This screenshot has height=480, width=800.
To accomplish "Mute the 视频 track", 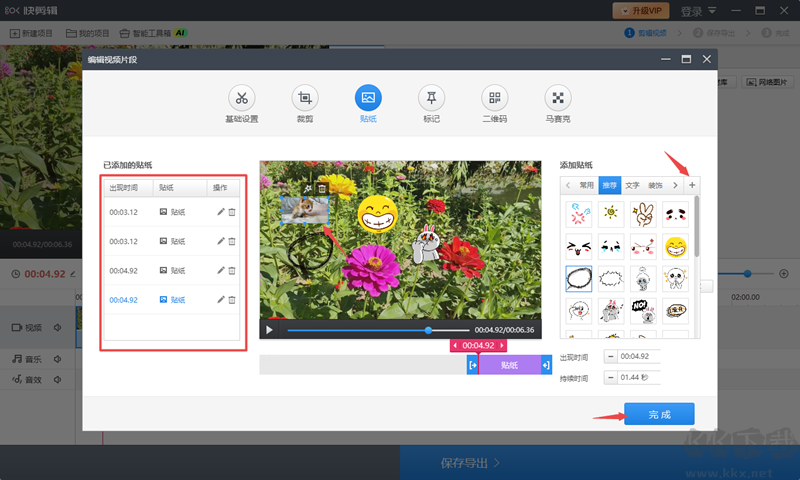I will [x=58, y=327].
